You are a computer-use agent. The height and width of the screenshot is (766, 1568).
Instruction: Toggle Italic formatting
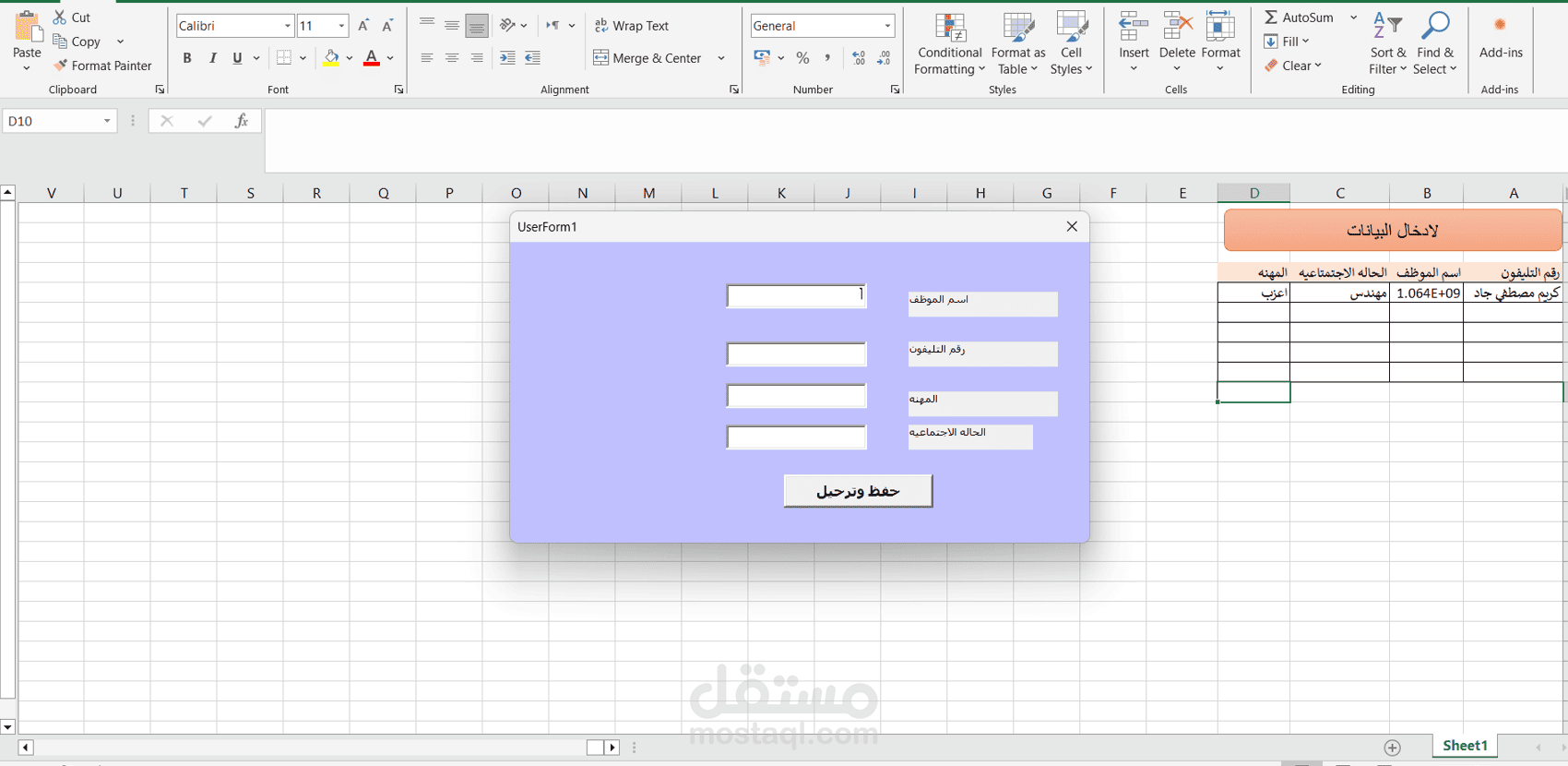(x=213, y=58)
